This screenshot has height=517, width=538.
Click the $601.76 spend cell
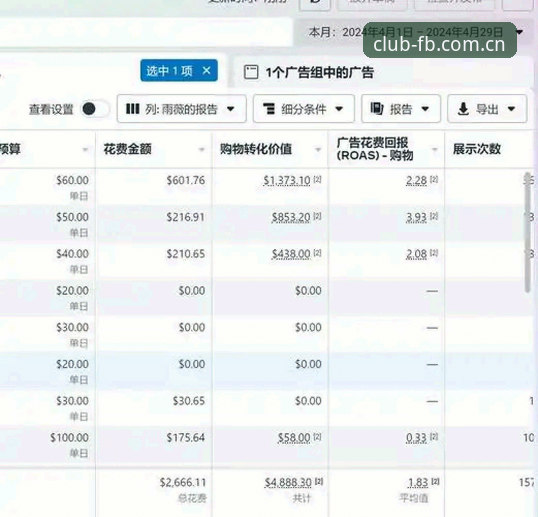tap(186, 180)
